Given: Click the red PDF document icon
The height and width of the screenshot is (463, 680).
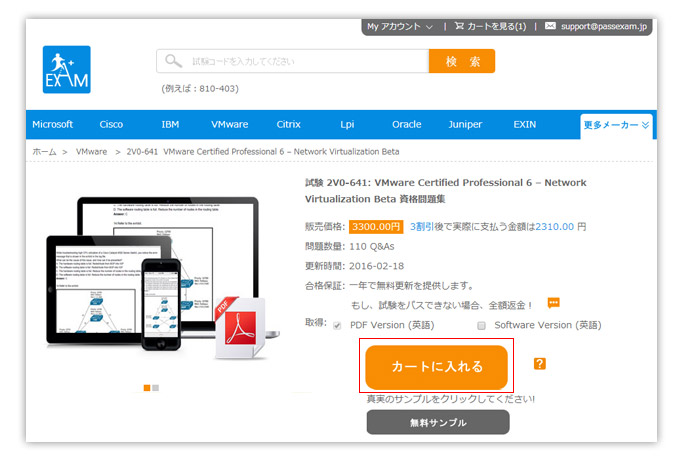Looking at the screenshot, I should coord(240,329).
